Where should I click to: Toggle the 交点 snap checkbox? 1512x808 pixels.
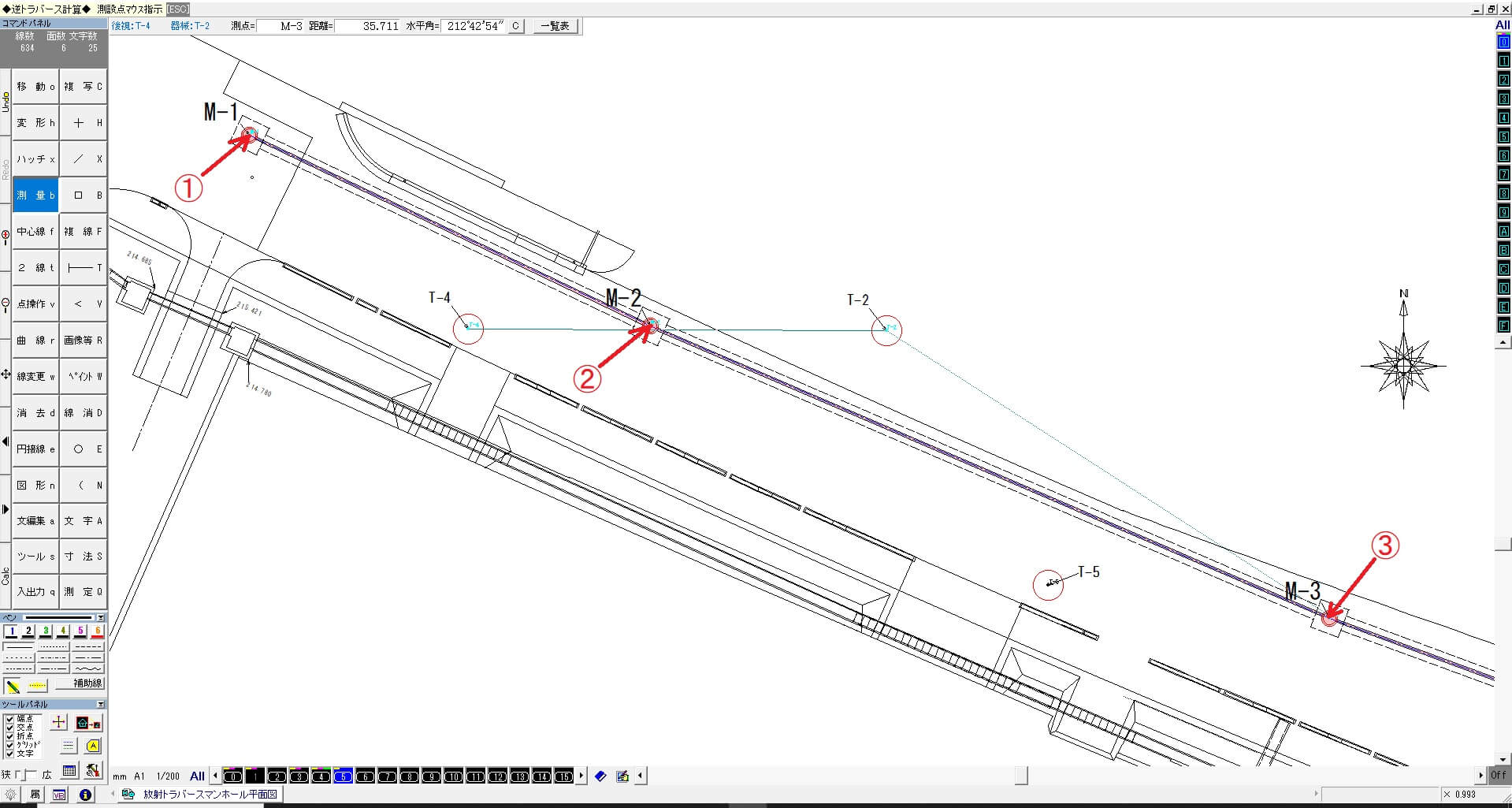tap(9, 728)
